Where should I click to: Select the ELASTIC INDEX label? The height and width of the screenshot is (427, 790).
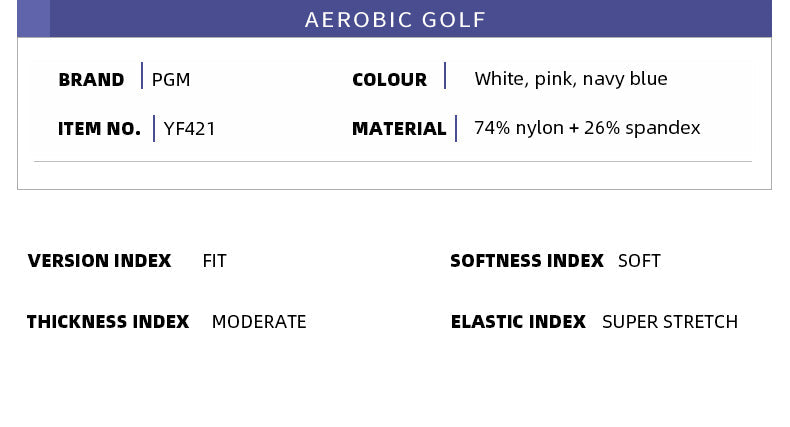click(518, 322)
